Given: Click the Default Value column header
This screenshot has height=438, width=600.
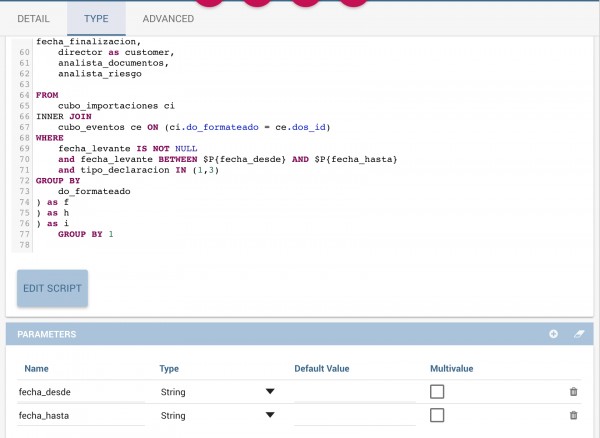Looking at the screenshot, I should 322,368.
